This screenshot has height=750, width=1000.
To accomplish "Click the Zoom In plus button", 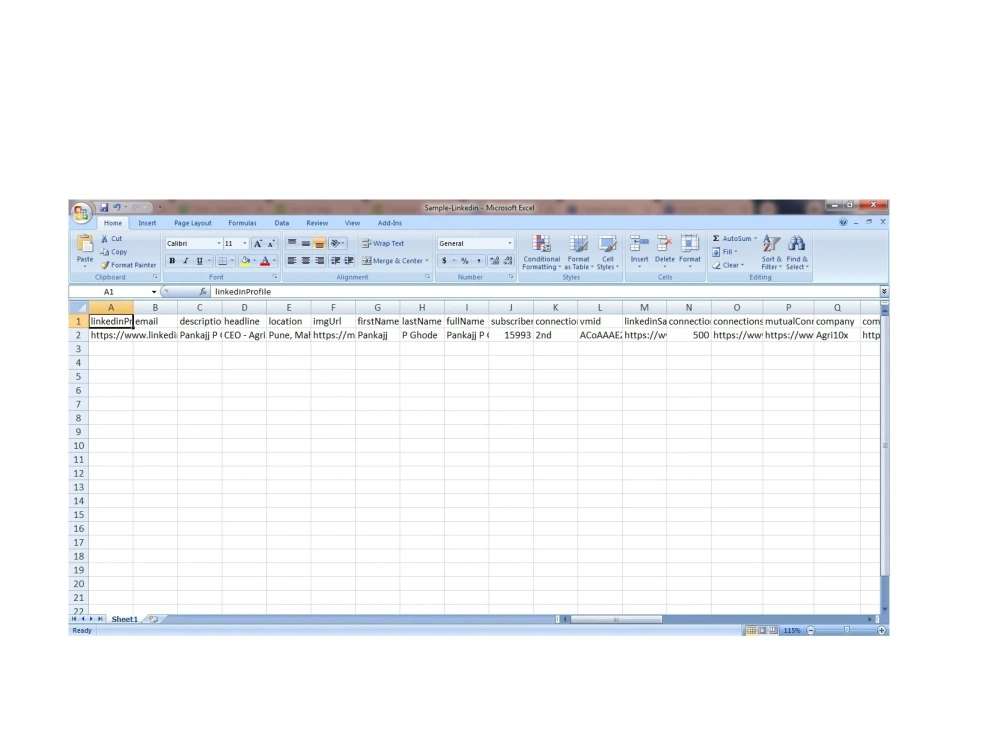I will pyautogui.click(x=881, y=631).
